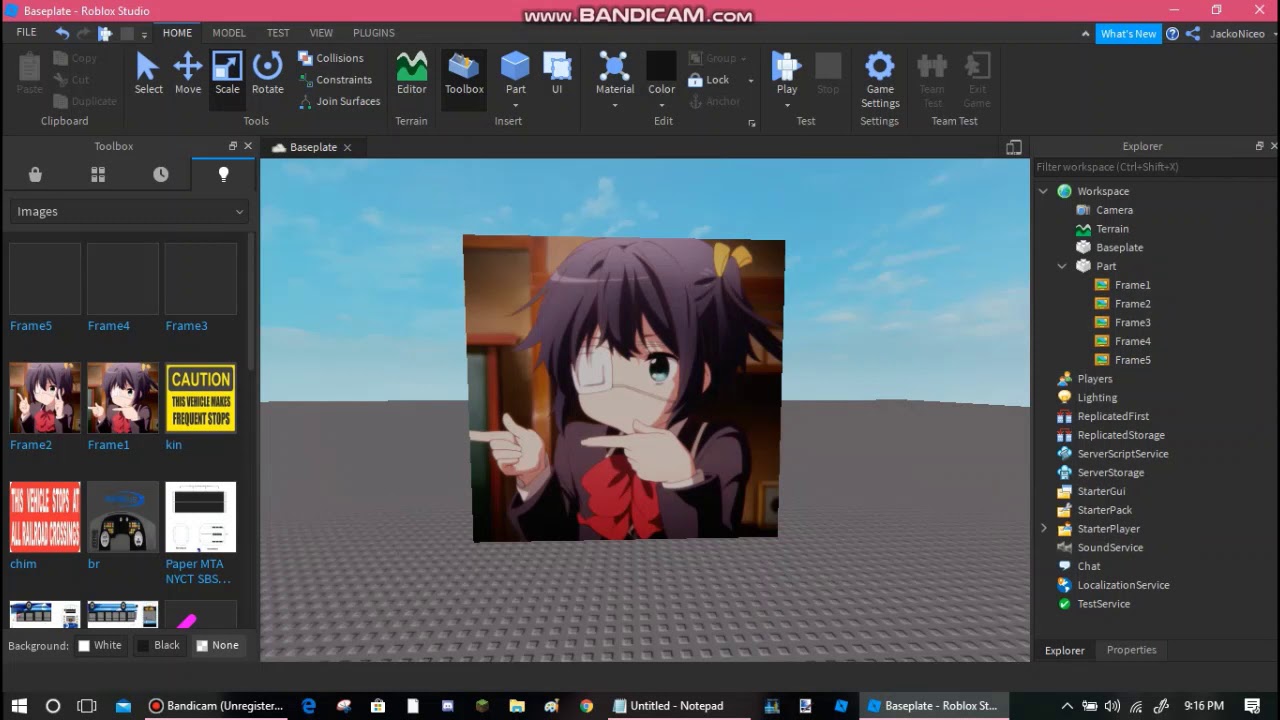Click the Lock button
This screenshot has width=1280, height=720.
(709, 80)
